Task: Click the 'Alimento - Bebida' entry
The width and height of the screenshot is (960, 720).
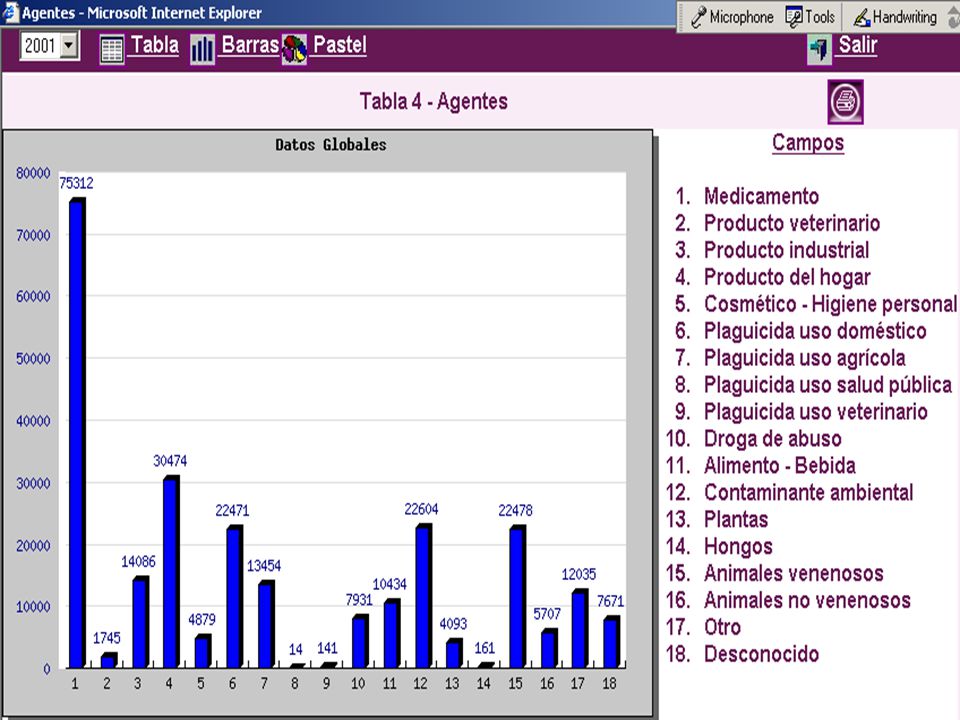Action: [779, 466]
